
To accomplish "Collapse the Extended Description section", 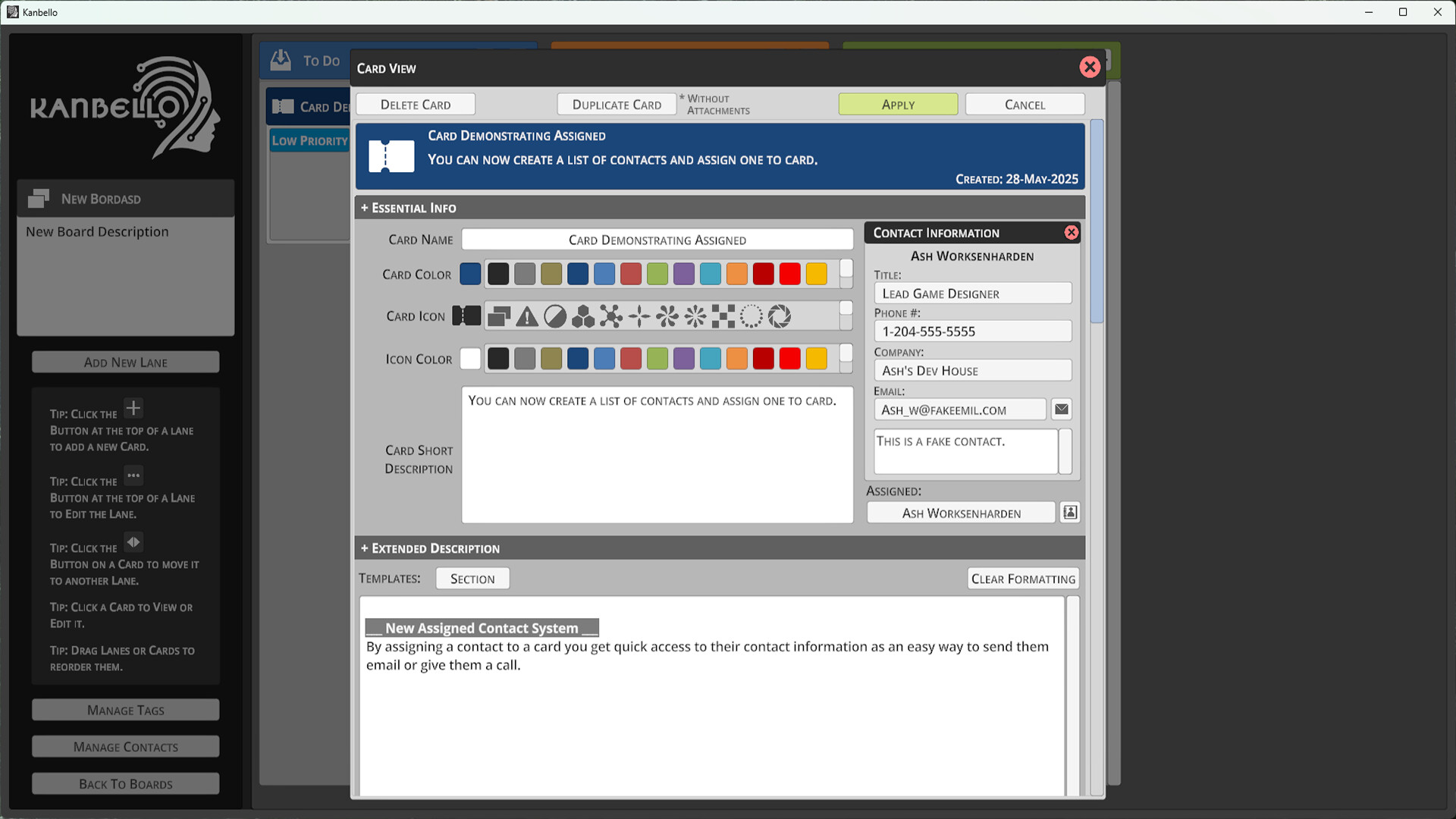I will (430, 548).
